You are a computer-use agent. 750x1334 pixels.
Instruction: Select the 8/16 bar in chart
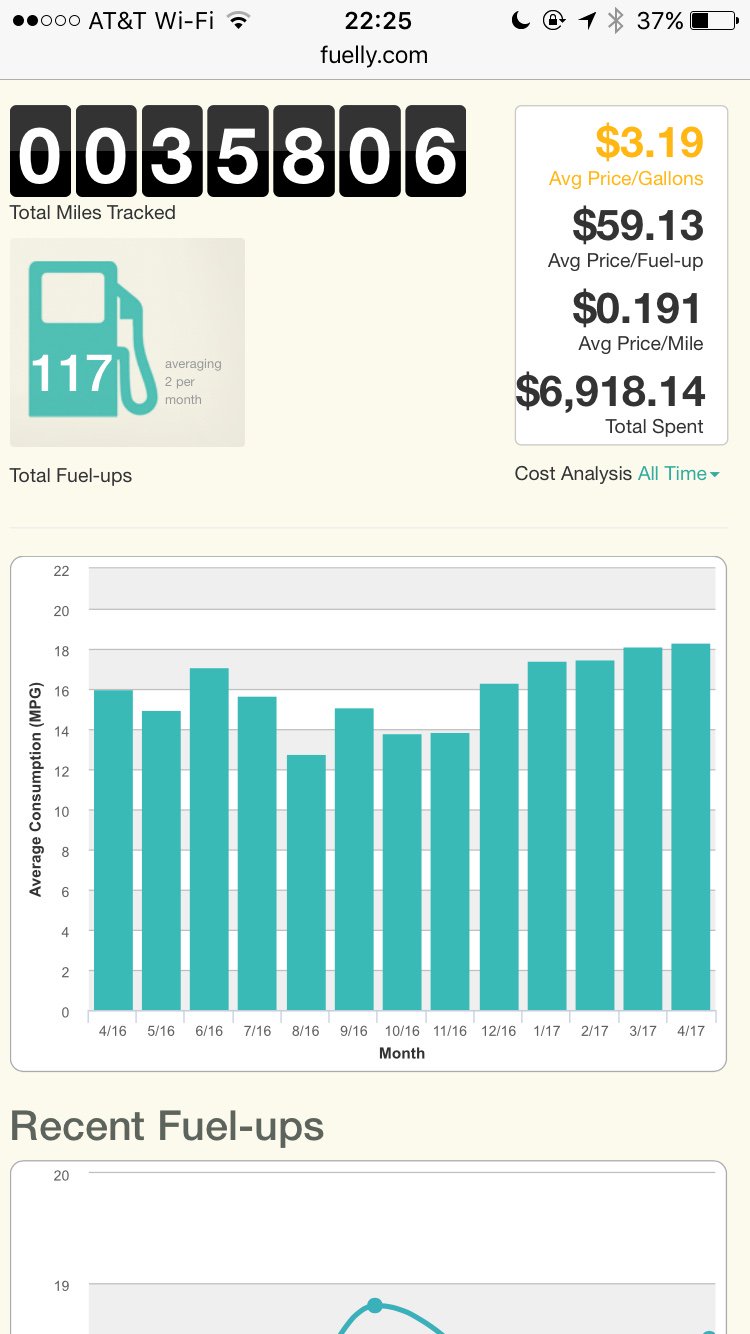click(x=306, y=882)
